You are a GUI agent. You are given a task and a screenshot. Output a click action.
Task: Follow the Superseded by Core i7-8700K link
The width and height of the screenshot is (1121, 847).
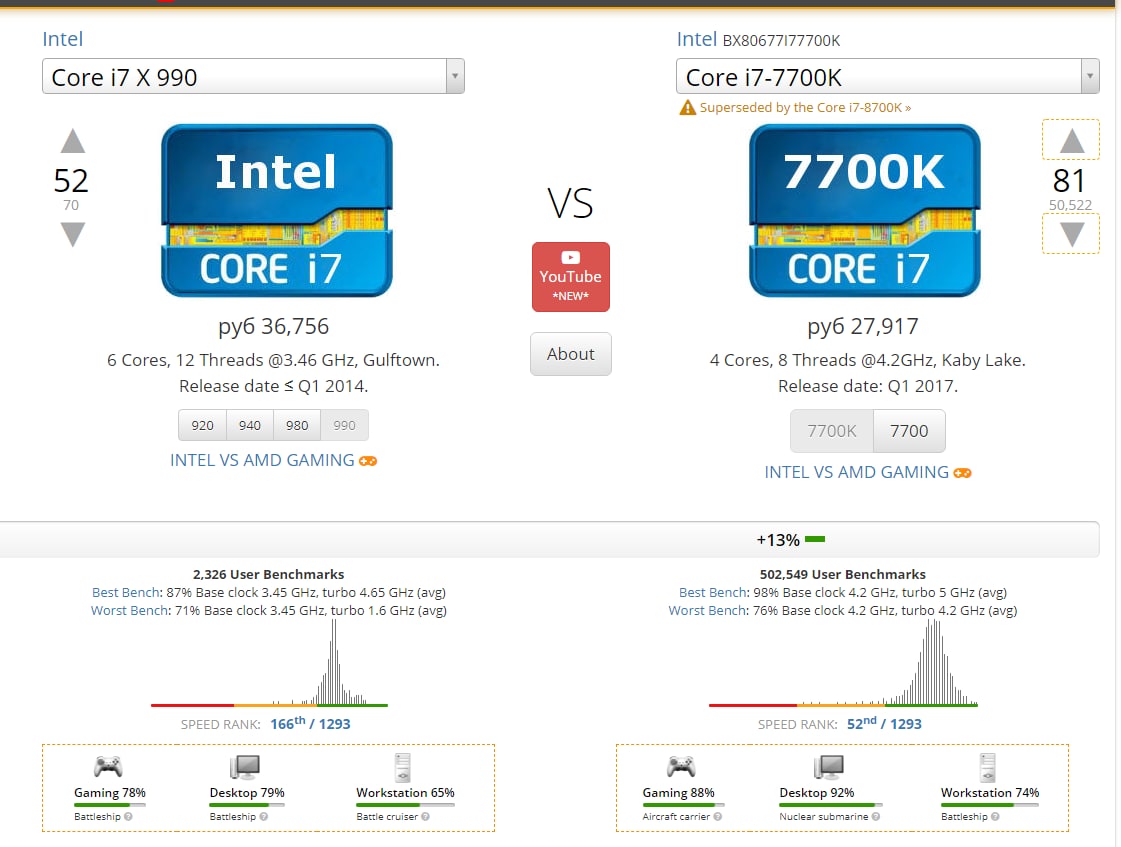805,107
